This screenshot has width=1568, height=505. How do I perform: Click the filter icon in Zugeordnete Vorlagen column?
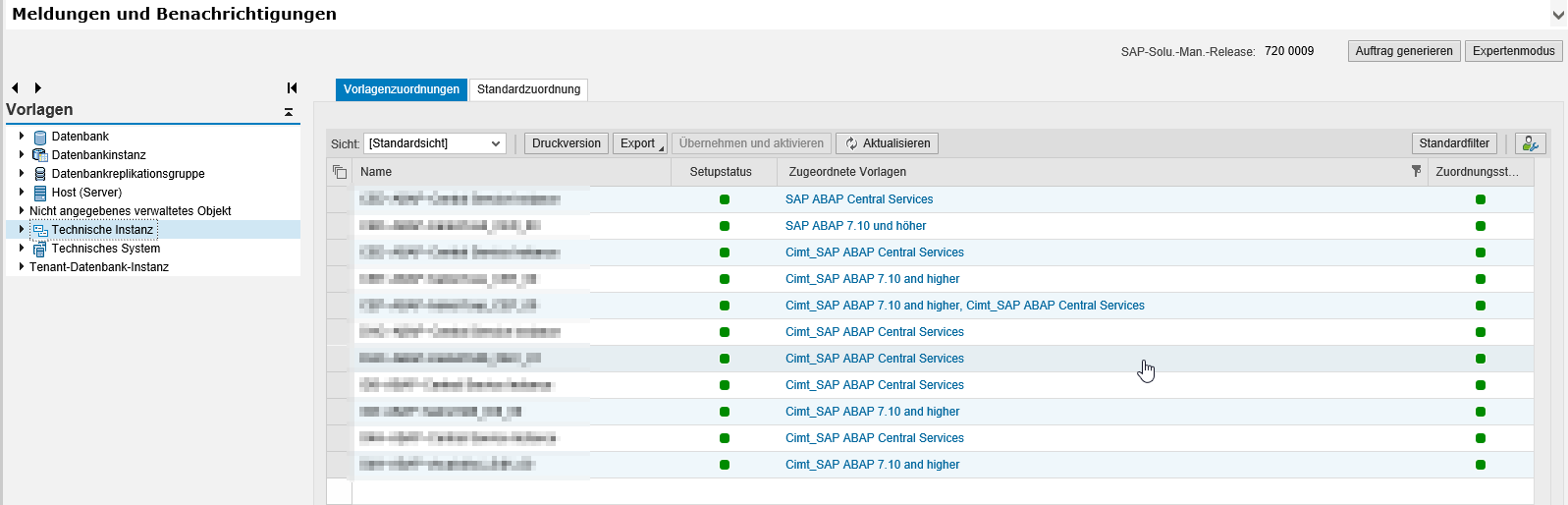click(1416, 171)
